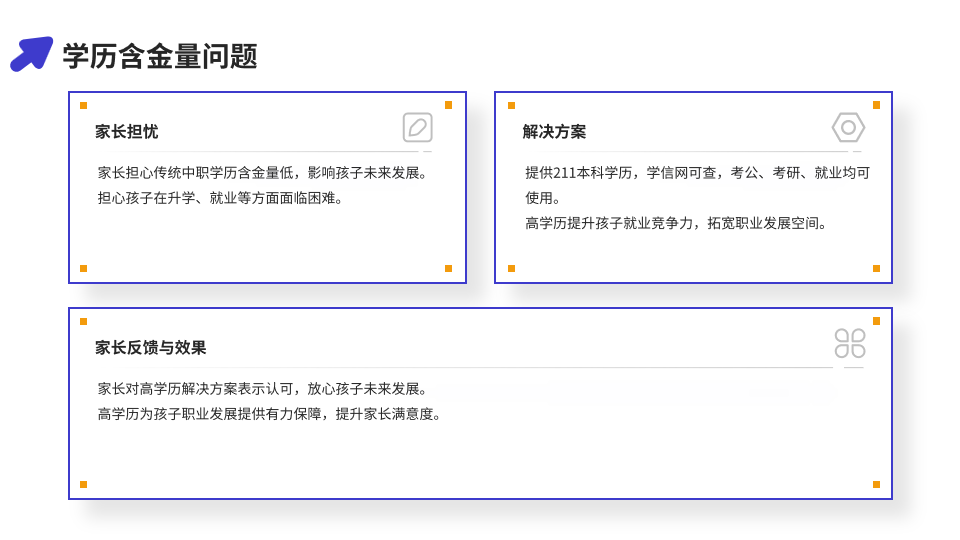Click the 家长担忧 heading

click(126, 132)
